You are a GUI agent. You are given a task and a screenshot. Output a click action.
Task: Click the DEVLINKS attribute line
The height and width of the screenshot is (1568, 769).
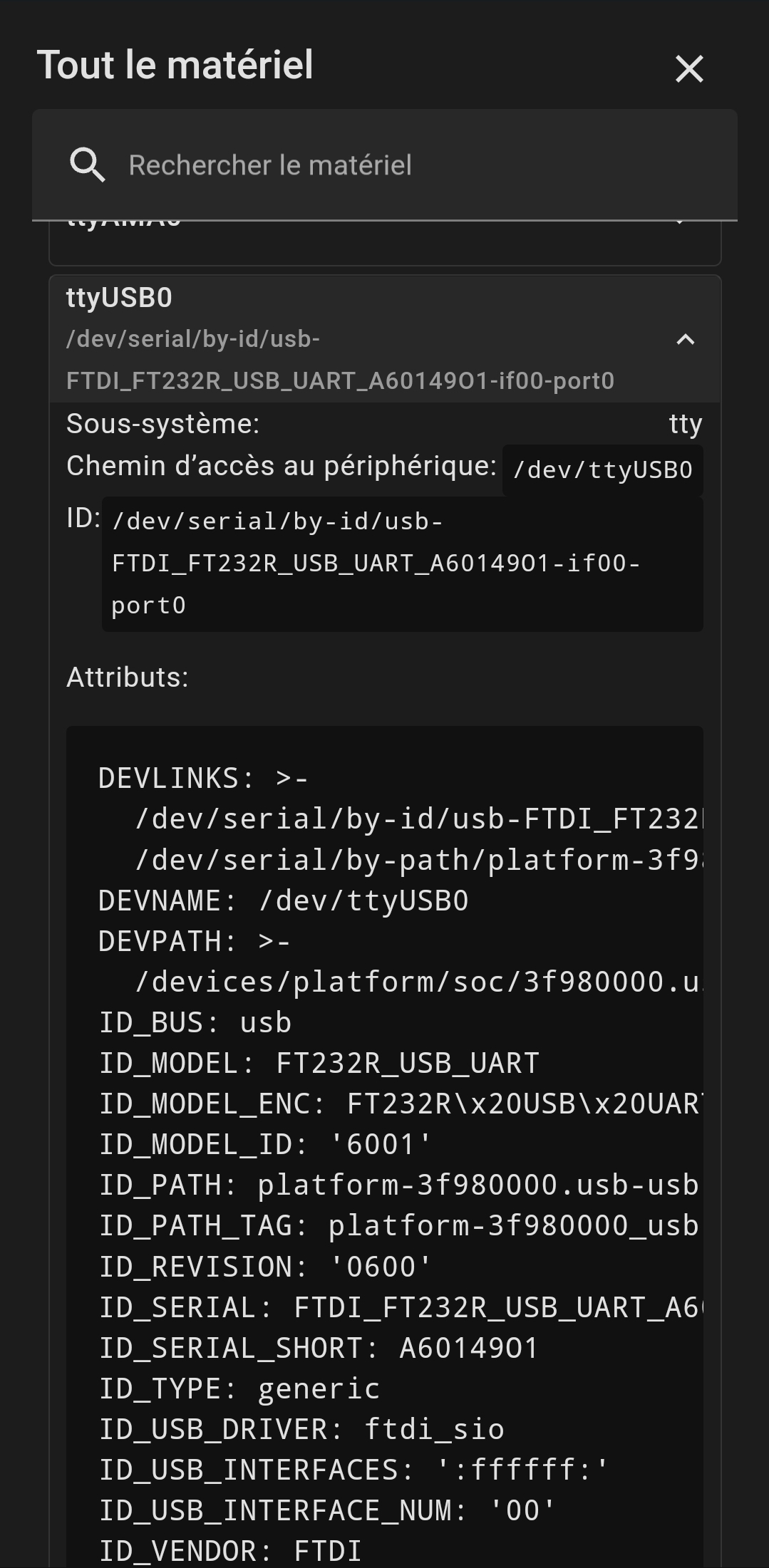click(x=204, y=778)
